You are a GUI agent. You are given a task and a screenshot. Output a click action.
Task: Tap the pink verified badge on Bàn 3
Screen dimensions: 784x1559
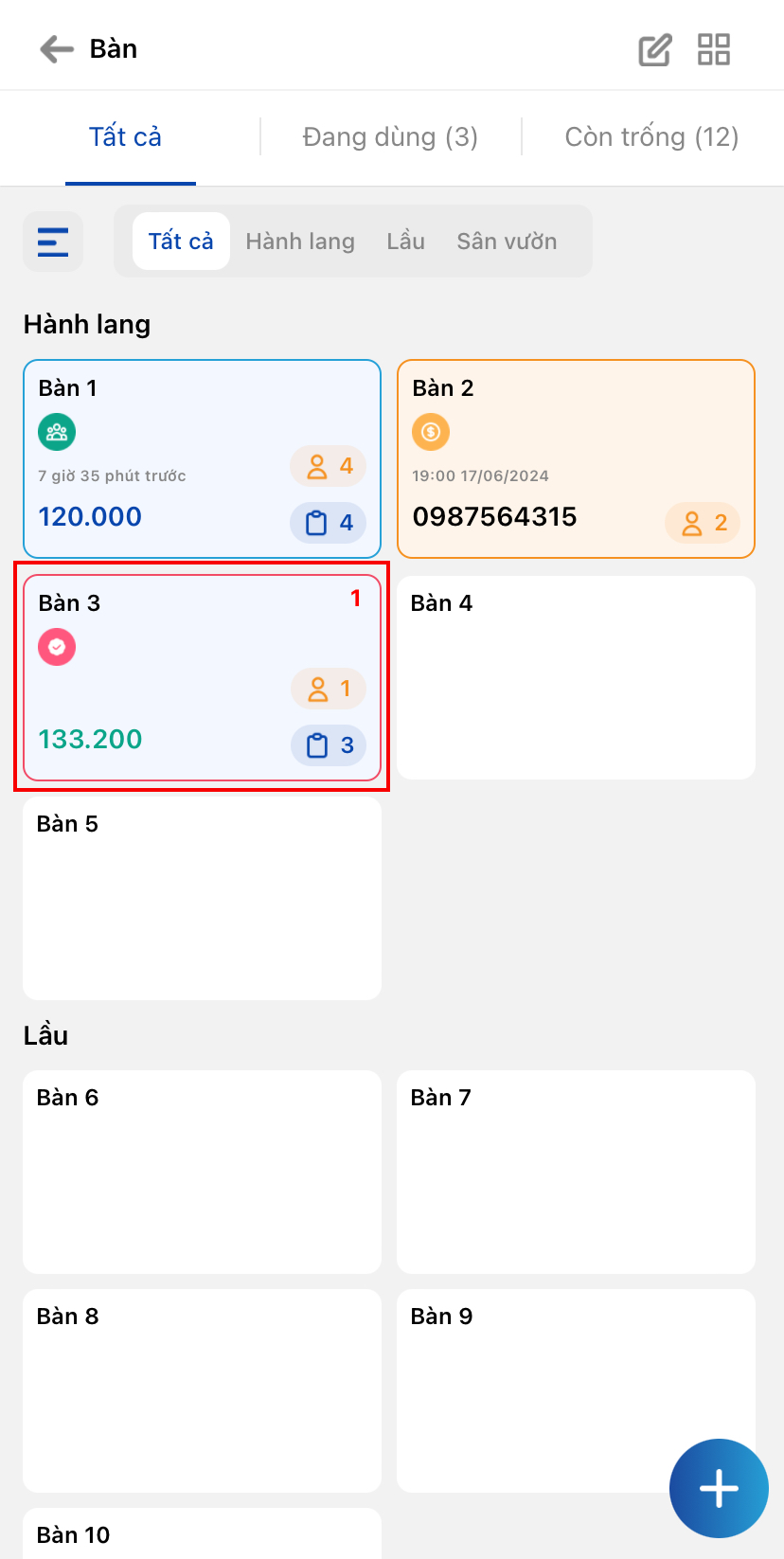tap(57, 648)
